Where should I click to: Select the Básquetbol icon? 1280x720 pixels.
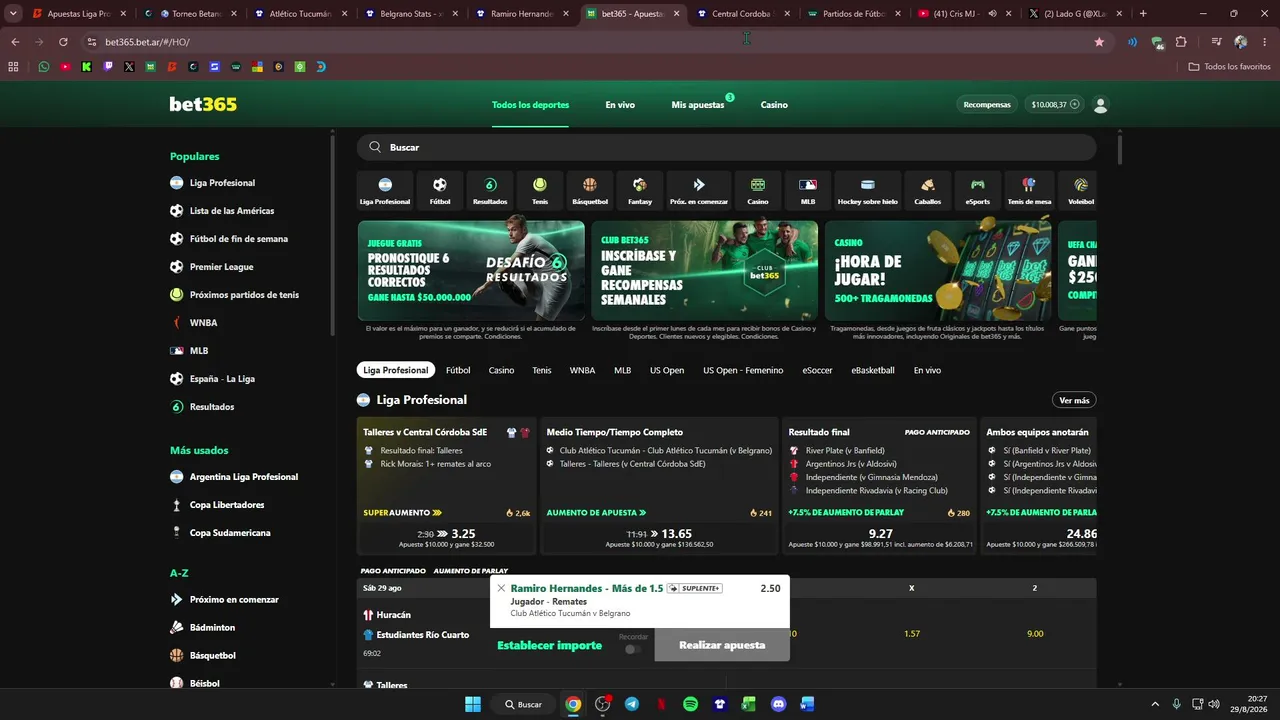click(x=590, y=190)
